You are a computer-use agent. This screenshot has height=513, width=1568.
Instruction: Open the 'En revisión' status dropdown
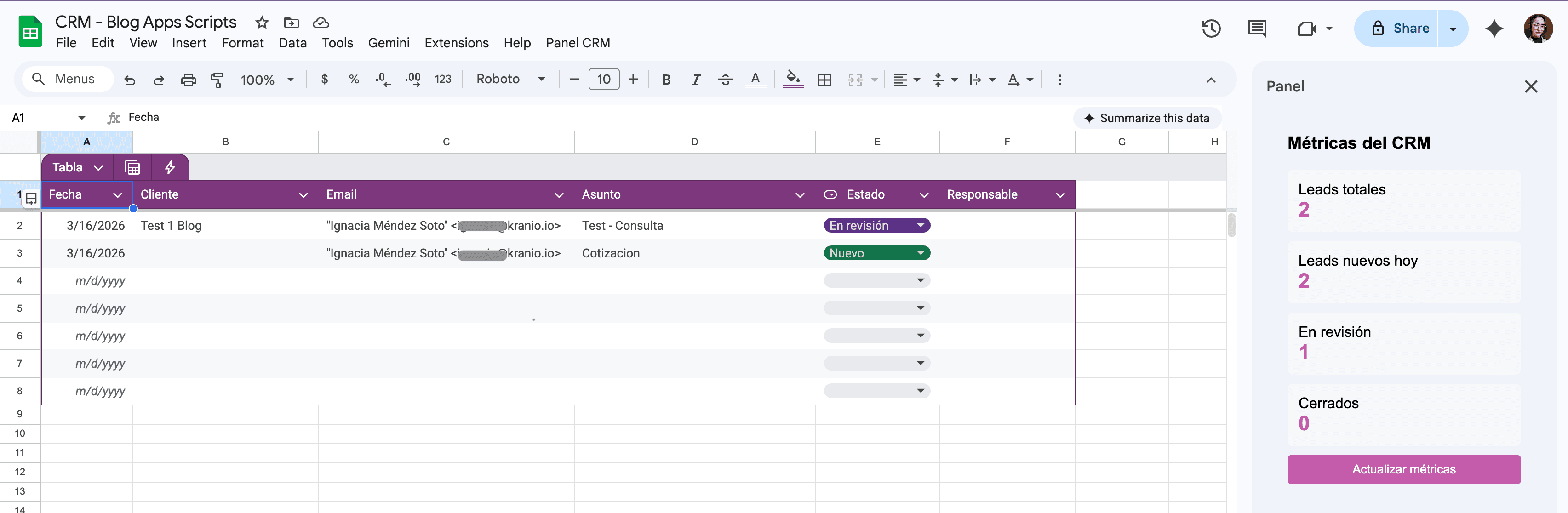coord(920,226)
